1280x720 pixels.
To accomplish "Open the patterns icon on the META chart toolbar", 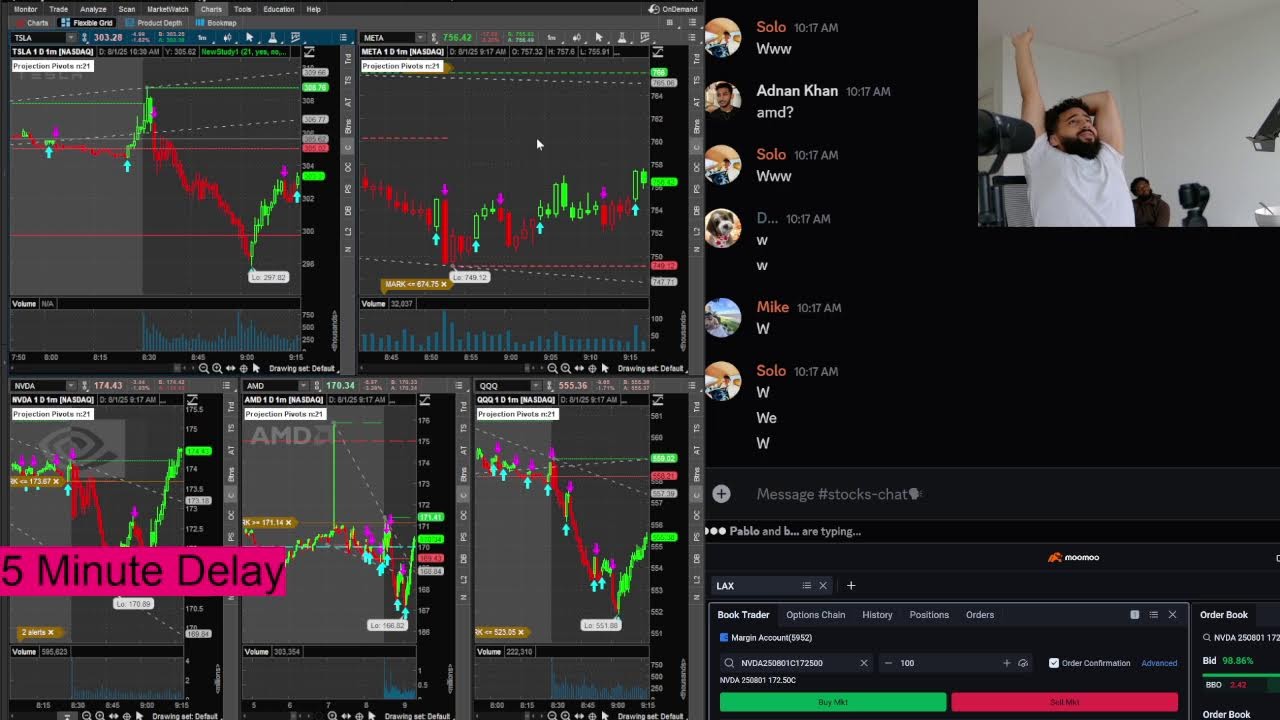I will point(645,38).
